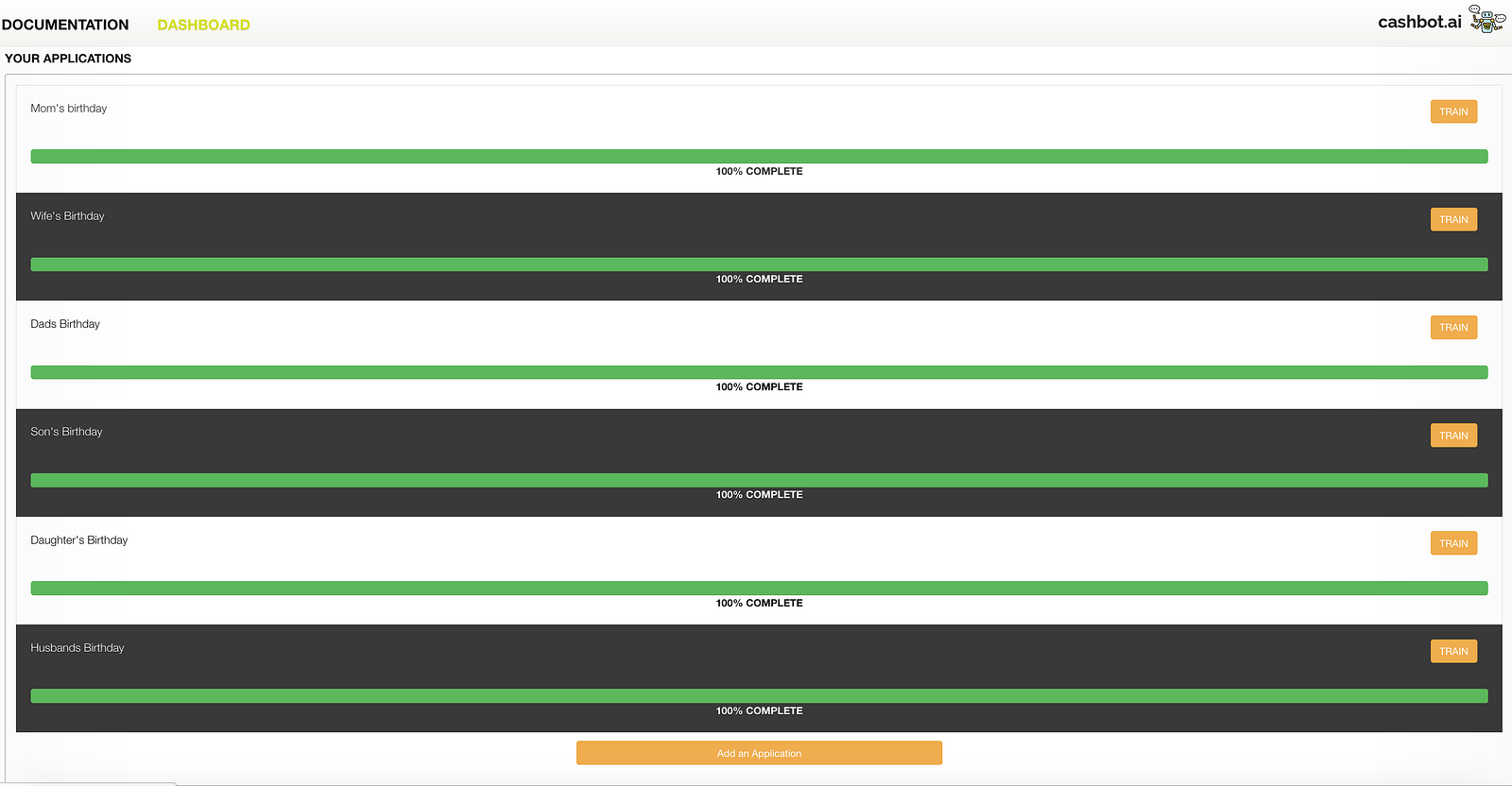The height and width of the screenshot is (786, 1512).
Task: Select the Husbands Birthday application name
Action: pyautogui.click(x=77, y=648)
